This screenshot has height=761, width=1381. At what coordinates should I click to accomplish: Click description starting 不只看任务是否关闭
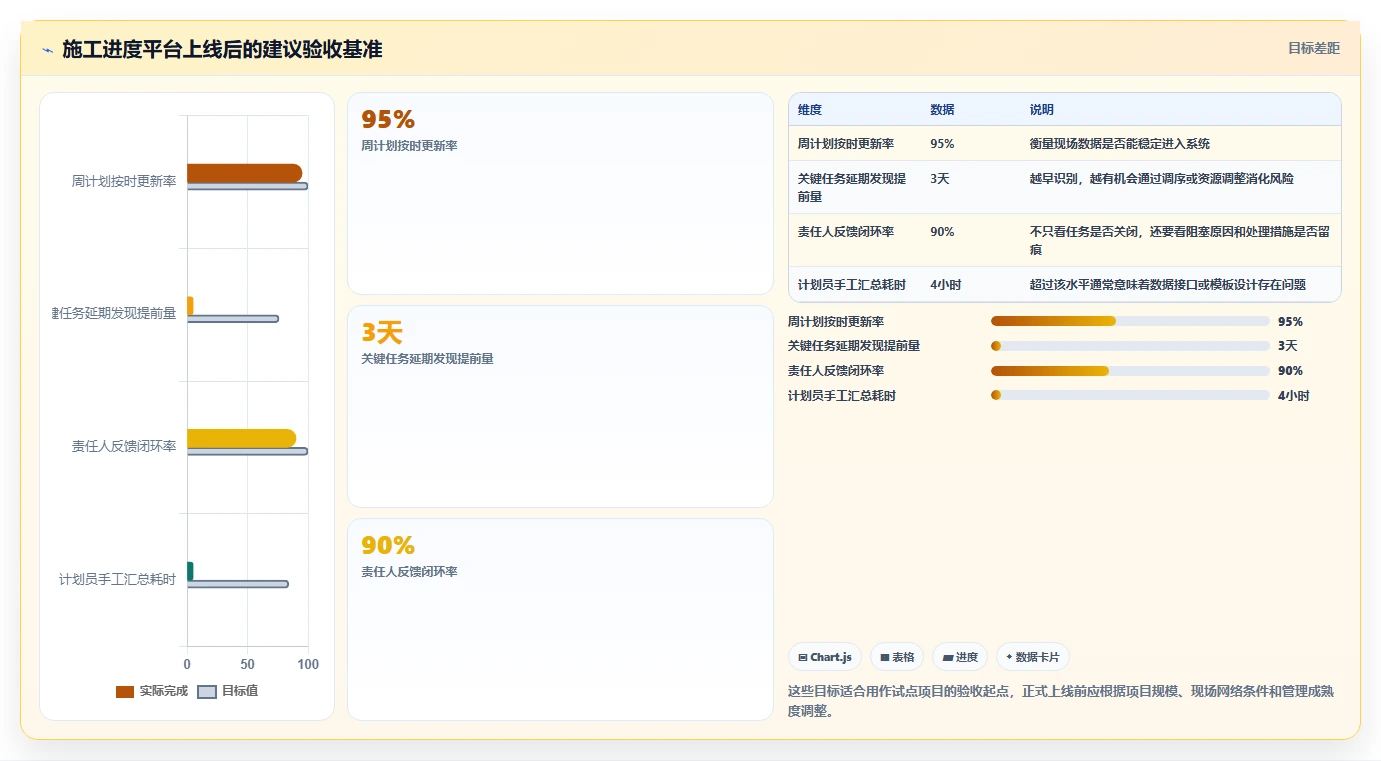1180,240
